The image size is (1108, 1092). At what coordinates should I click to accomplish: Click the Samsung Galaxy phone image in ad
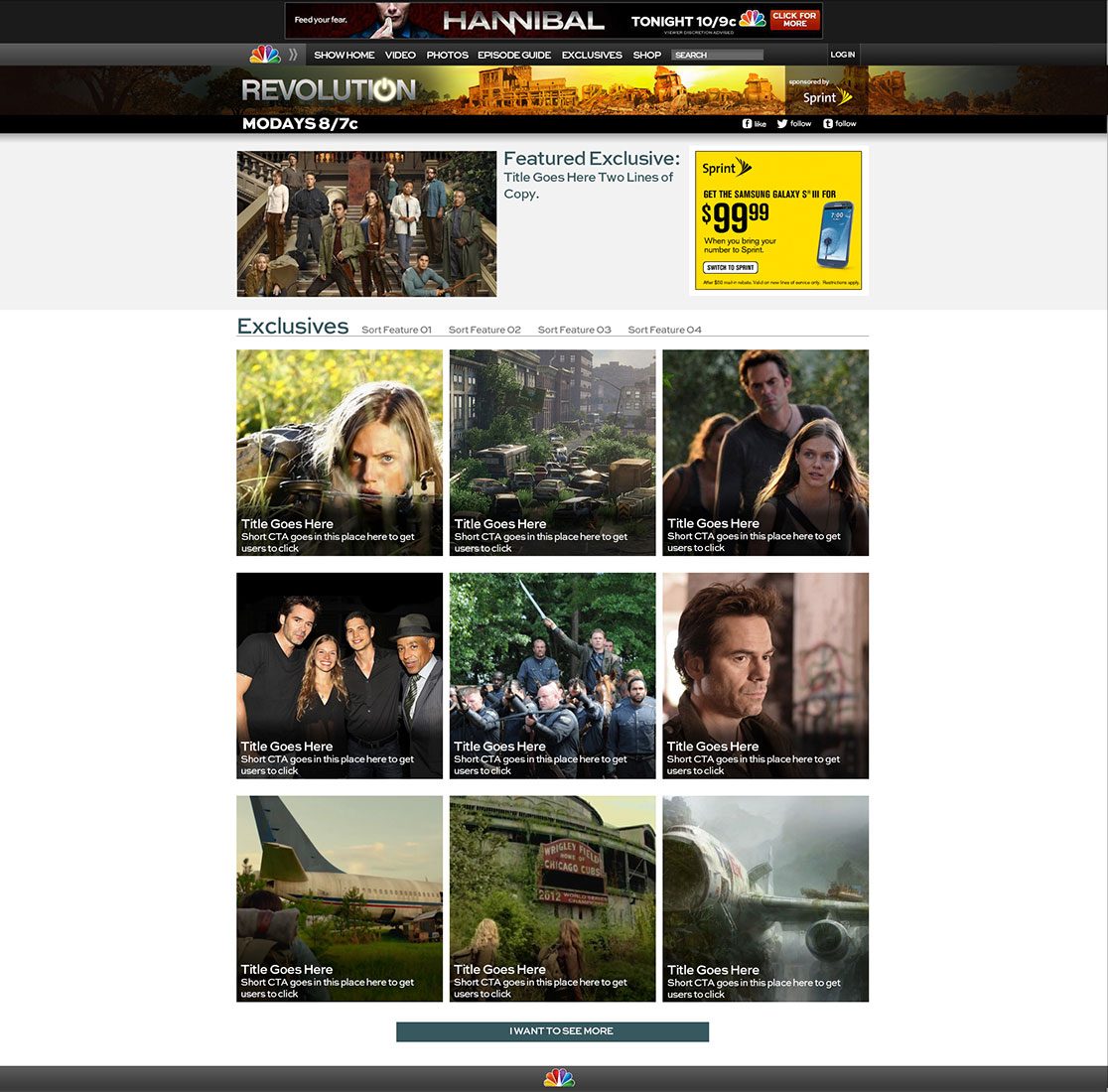(x=835, y=234)
